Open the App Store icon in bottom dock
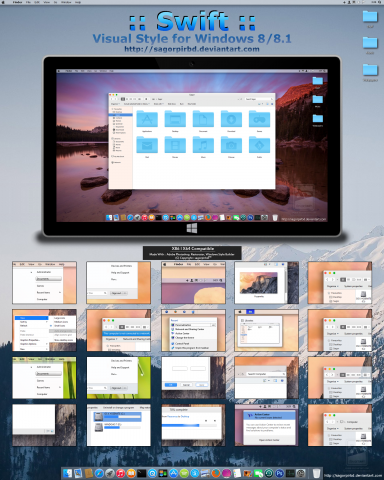 pyautogui.click(x=174, y=473)
